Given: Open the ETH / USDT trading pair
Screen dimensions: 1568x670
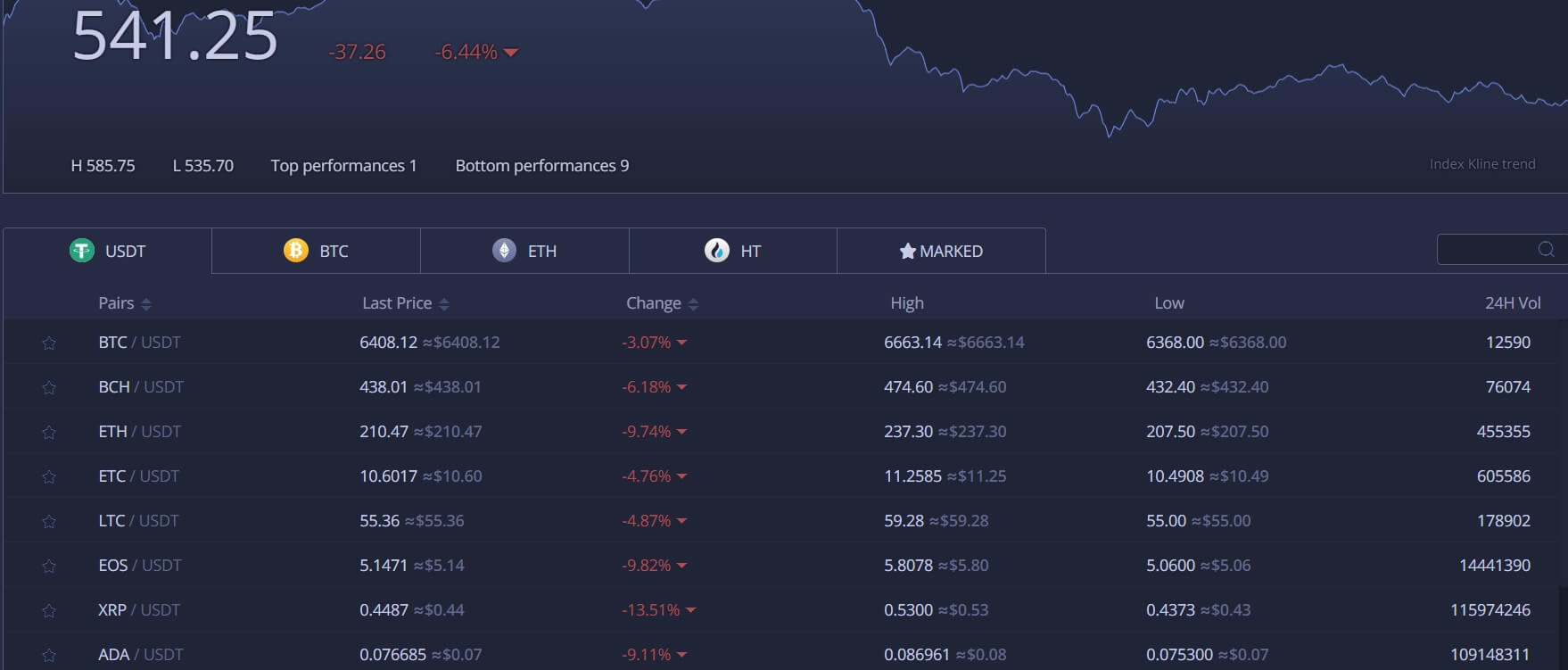Looking at the screenshot, I should point(139,432).
